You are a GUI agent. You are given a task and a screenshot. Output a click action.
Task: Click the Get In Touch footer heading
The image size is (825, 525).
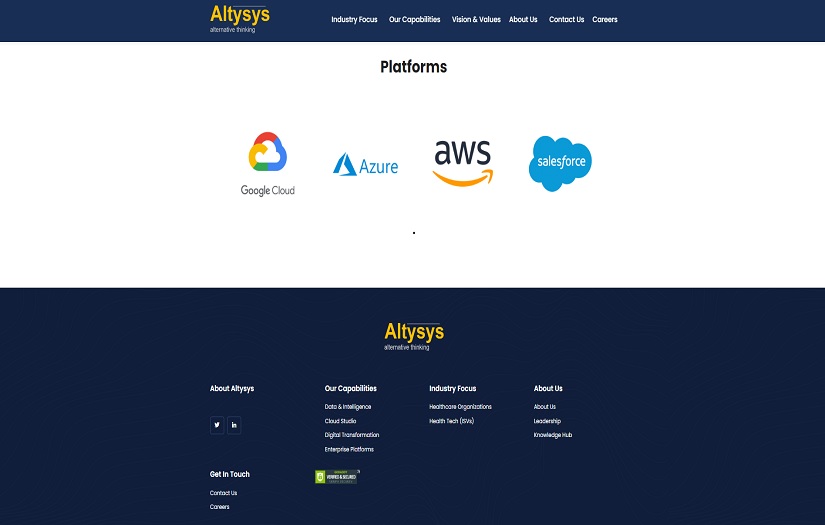[x=230, y=474]
